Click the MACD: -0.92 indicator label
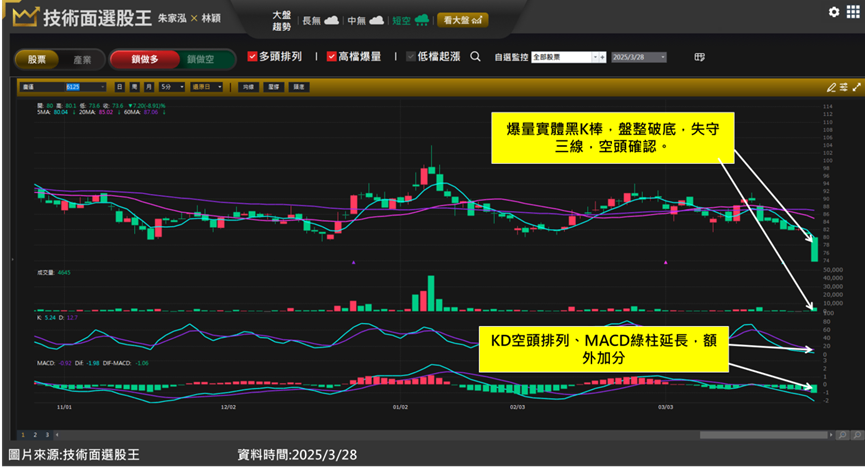 click(x=54, y=363)
